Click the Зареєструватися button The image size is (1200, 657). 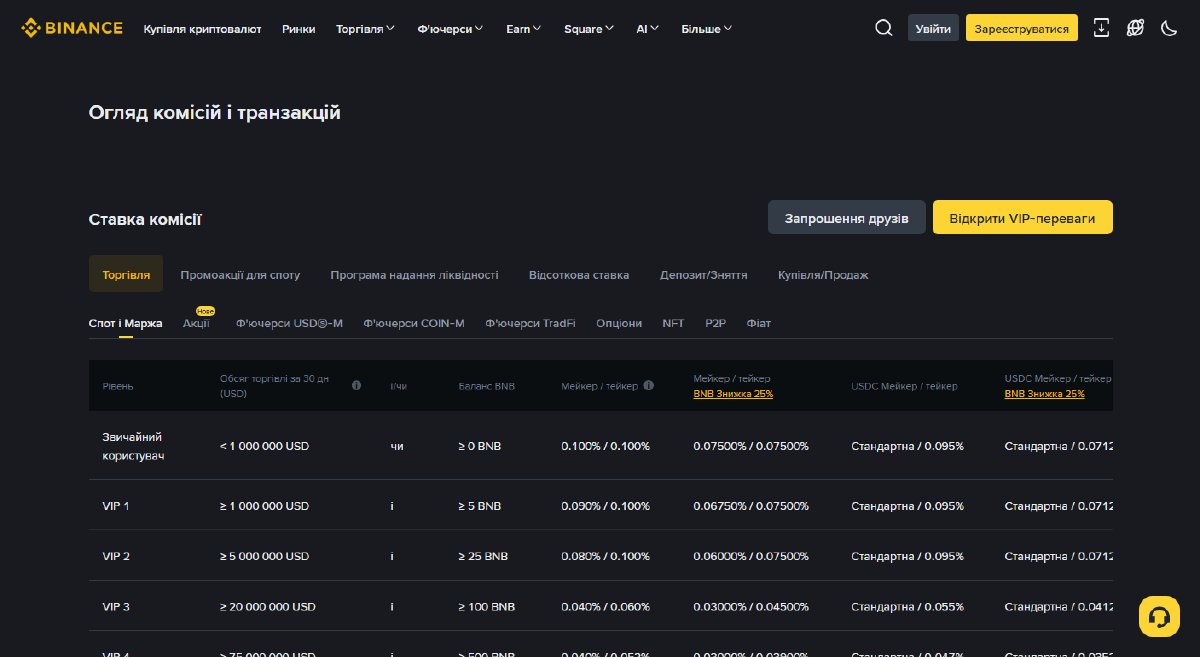(1022, 28)
